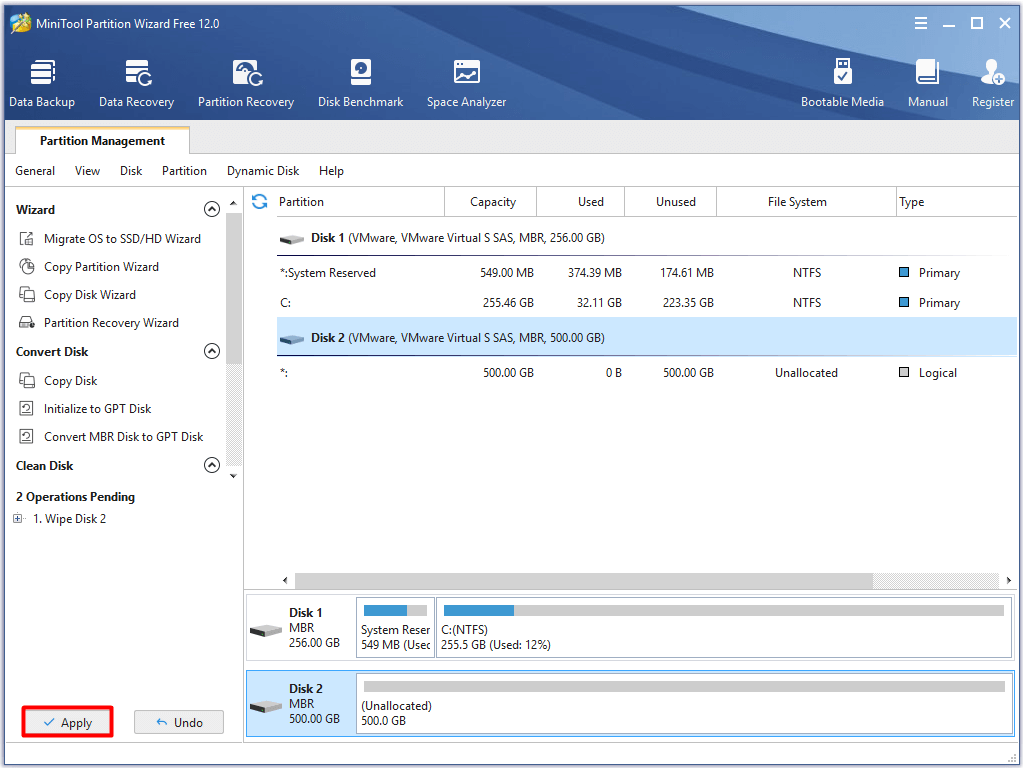
Task: Select the C: partition row
Action: (647, 303)
